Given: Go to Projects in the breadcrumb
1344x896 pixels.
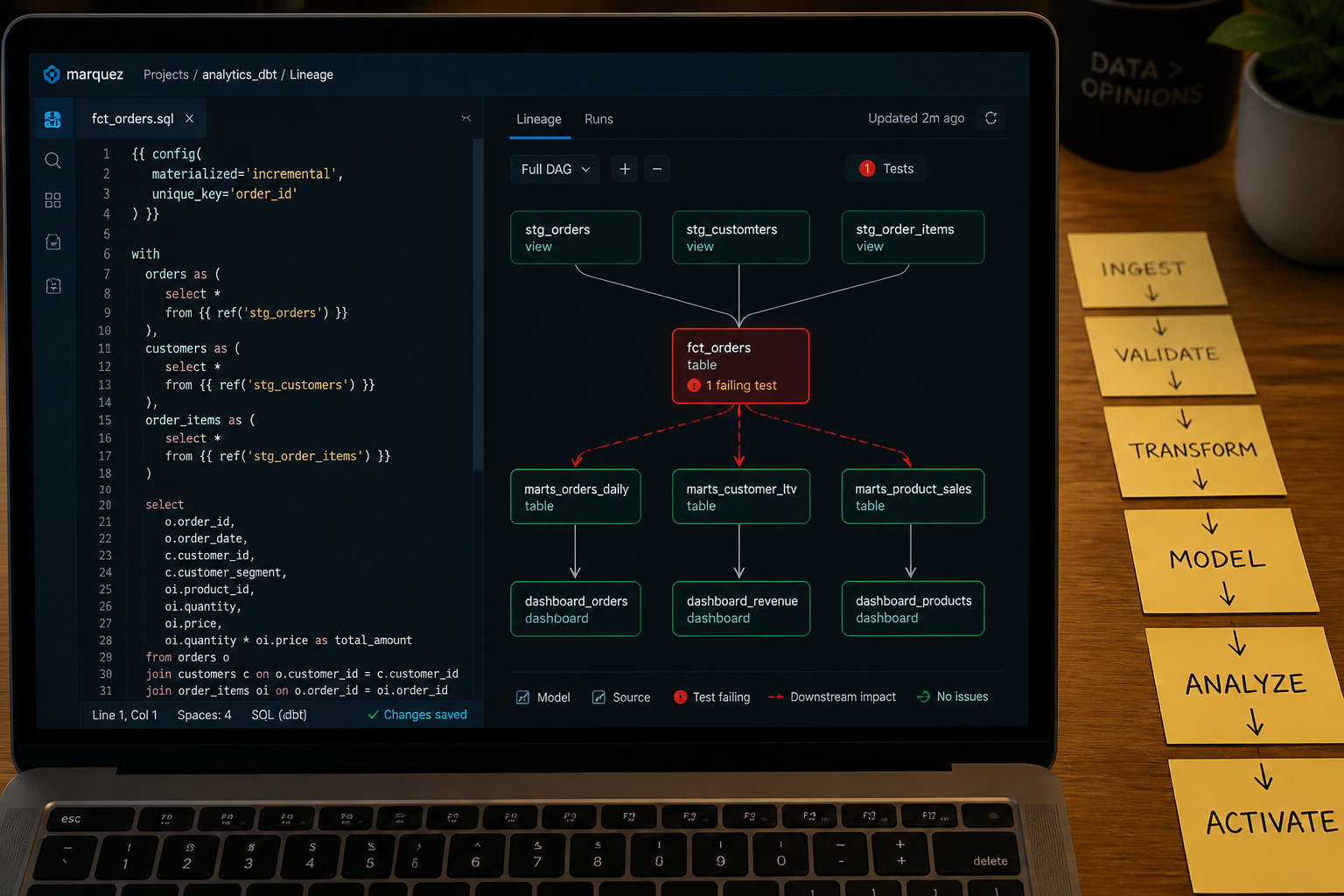Looking at the screenshot, I should pyautogui.click(x=166, y=74).
